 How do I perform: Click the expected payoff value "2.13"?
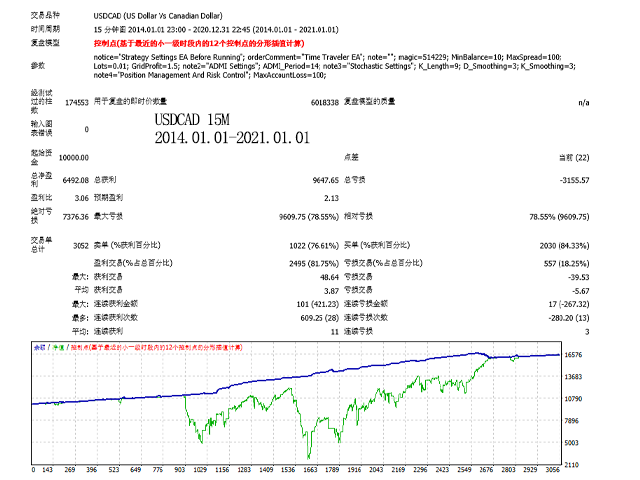(331, 198)
